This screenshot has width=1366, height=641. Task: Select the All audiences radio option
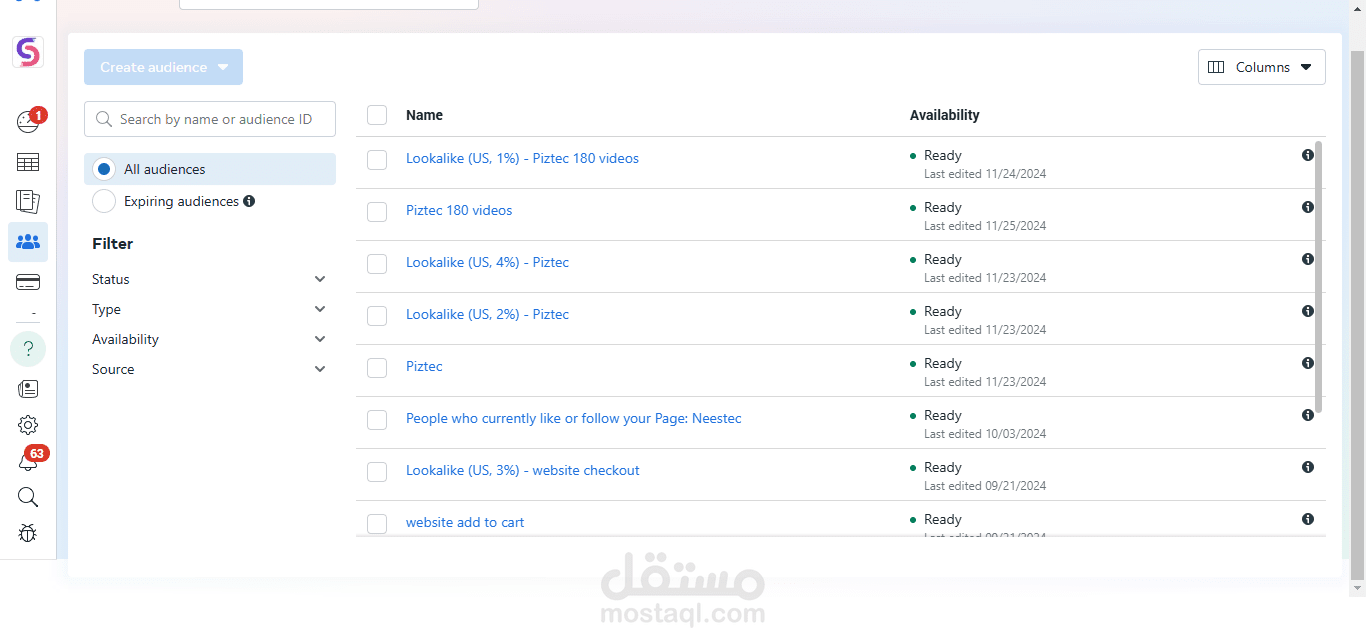104,169
